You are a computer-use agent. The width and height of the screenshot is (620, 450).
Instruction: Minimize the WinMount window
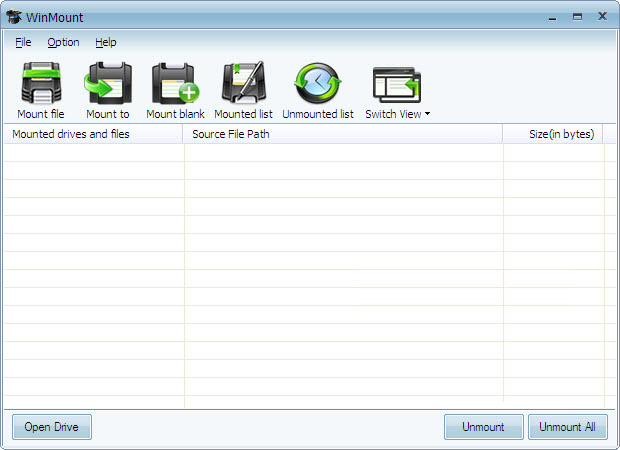(552, 16)
